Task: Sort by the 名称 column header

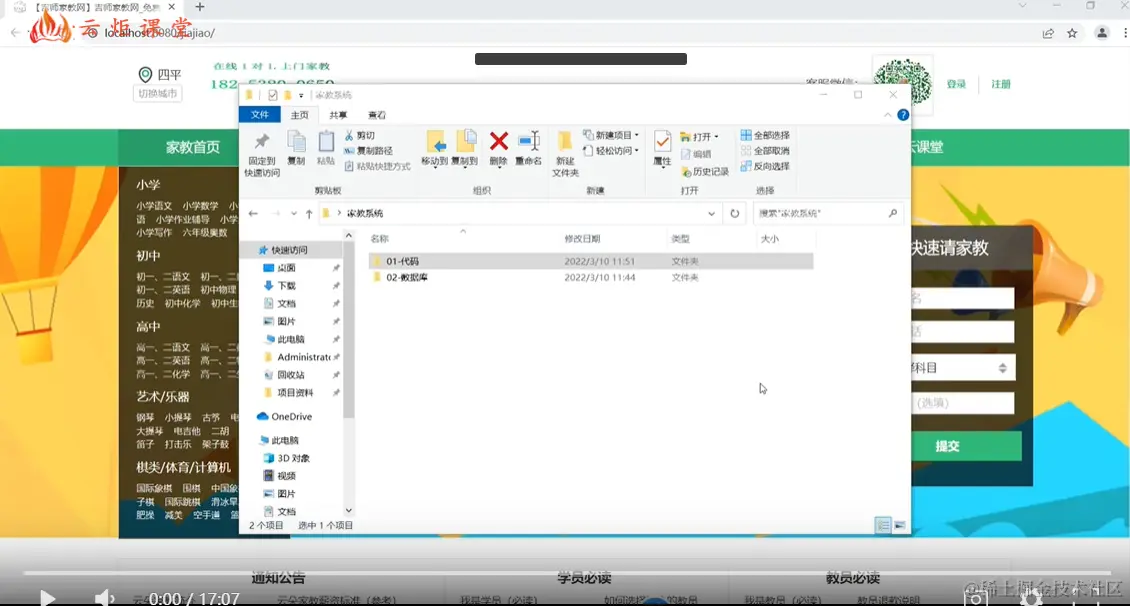Action: point(379,239)
